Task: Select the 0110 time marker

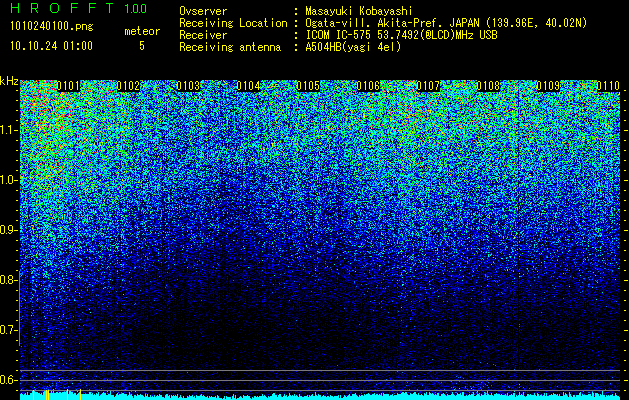Action: click(608, 86)
